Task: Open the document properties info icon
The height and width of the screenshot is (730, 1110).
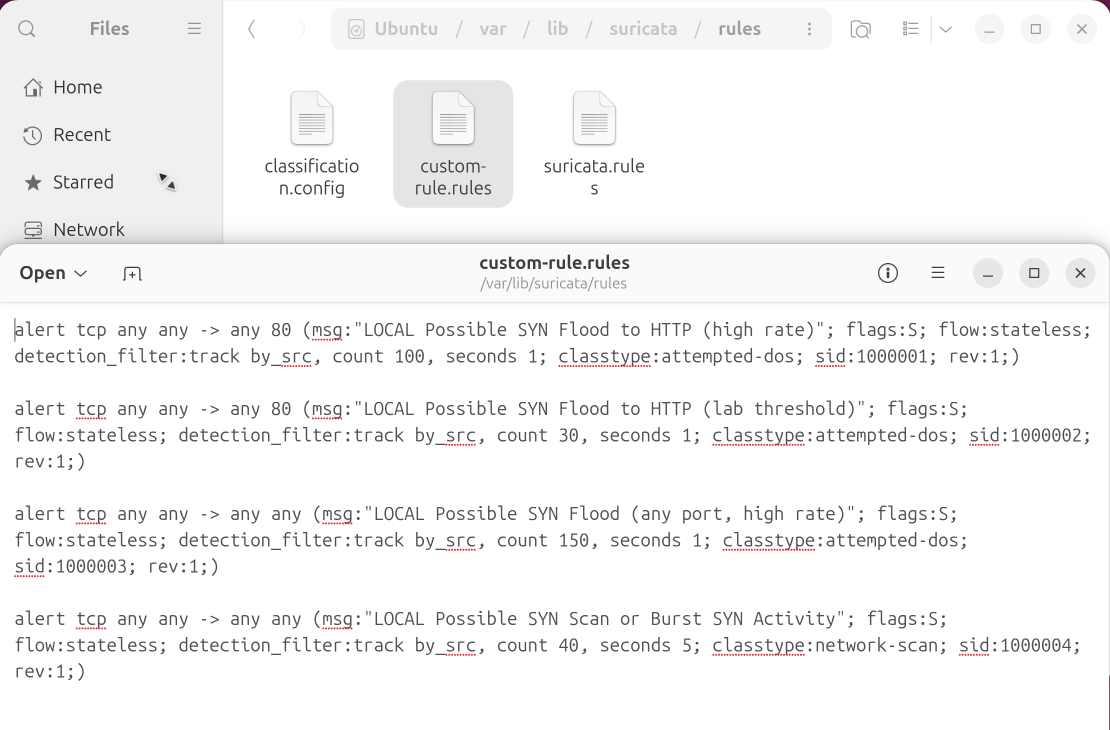Action: (887, 273)
